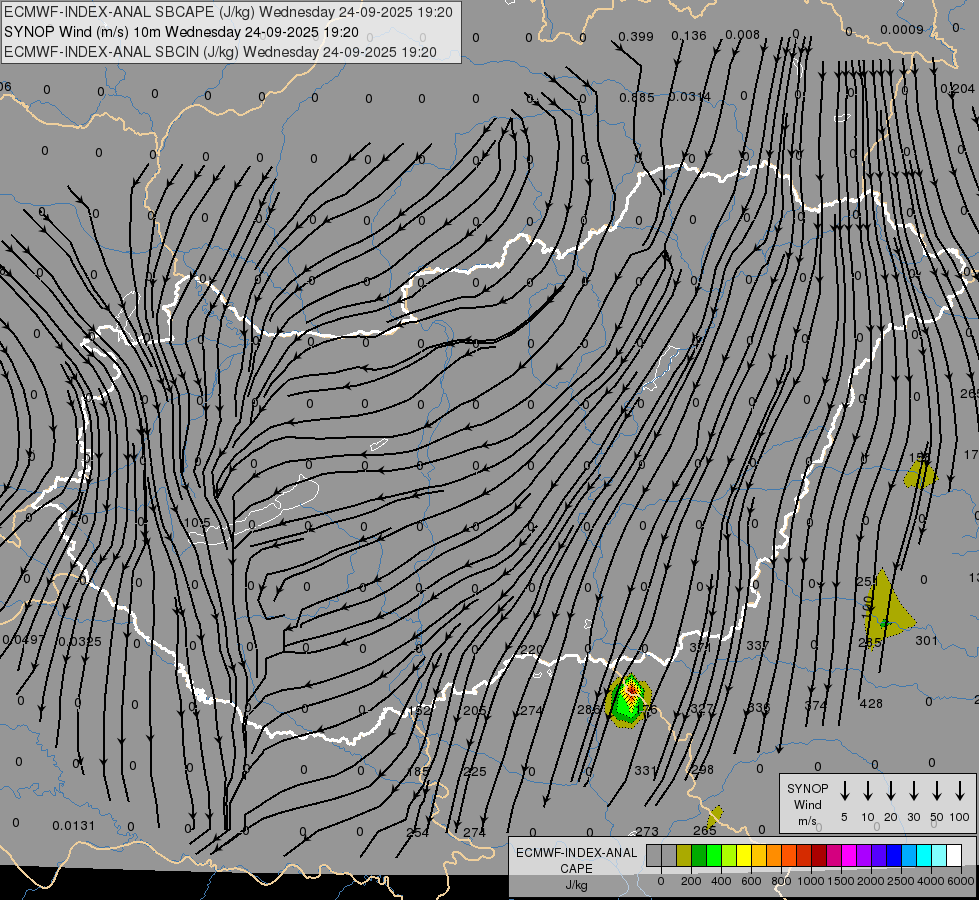This screenshot has width=979, height=900.
Task: Click the '0.0131' value at lower left
Action: pyautogui.click(x=74, y=826)
